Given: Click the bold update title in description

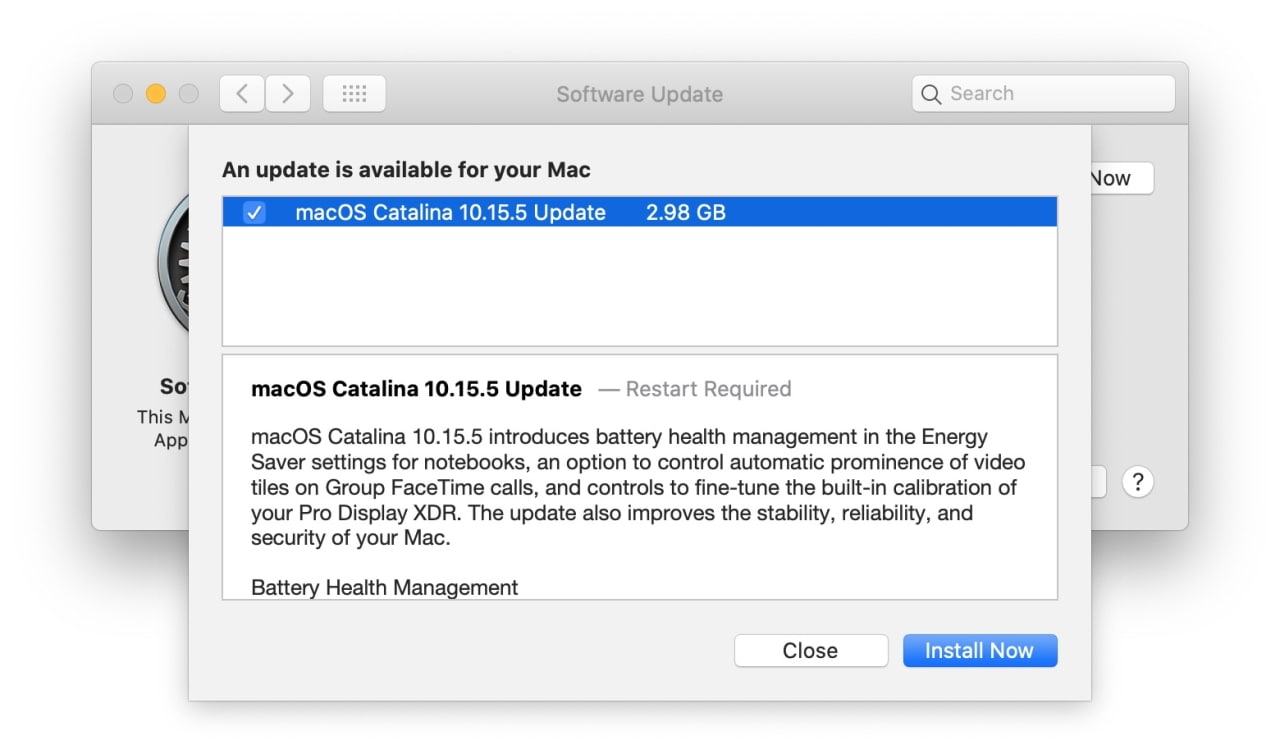Looking at the screenshot, I should pyautogui.click(x=416, y=389).
